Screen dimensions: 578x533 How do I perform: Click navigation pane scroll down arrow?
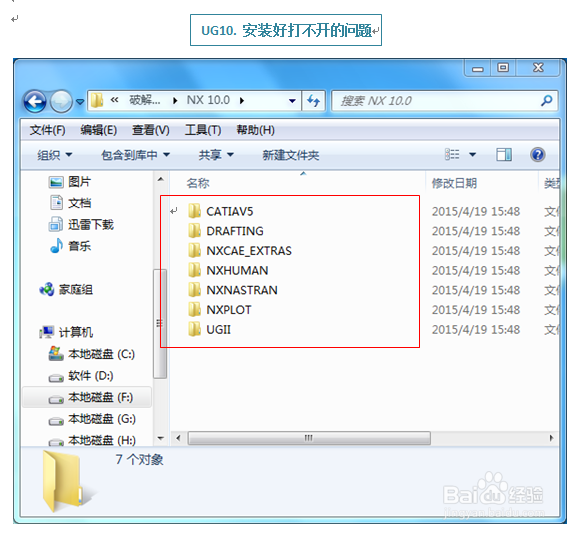pos(160,438)
